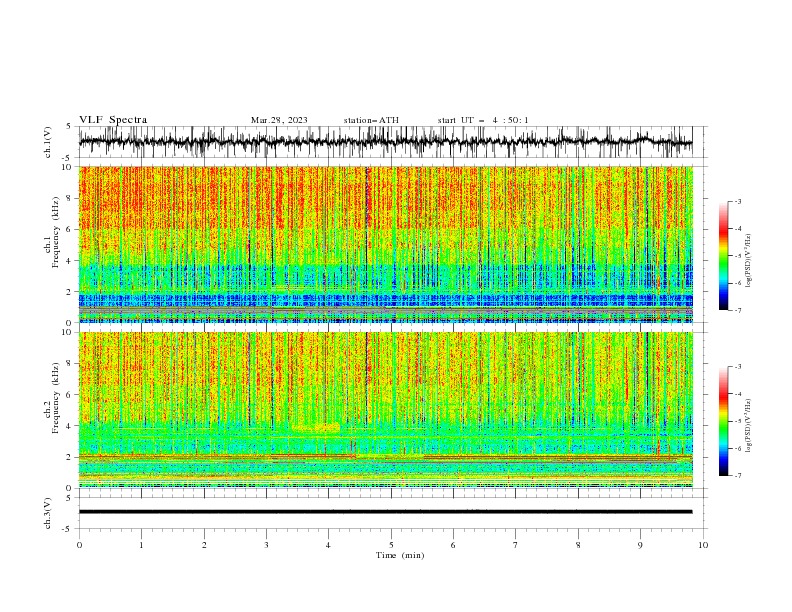Click time axis tick "5" at bottom
The width and height of the screenshot is (792, 612).
pyautogui.click(x=391, y=545)
